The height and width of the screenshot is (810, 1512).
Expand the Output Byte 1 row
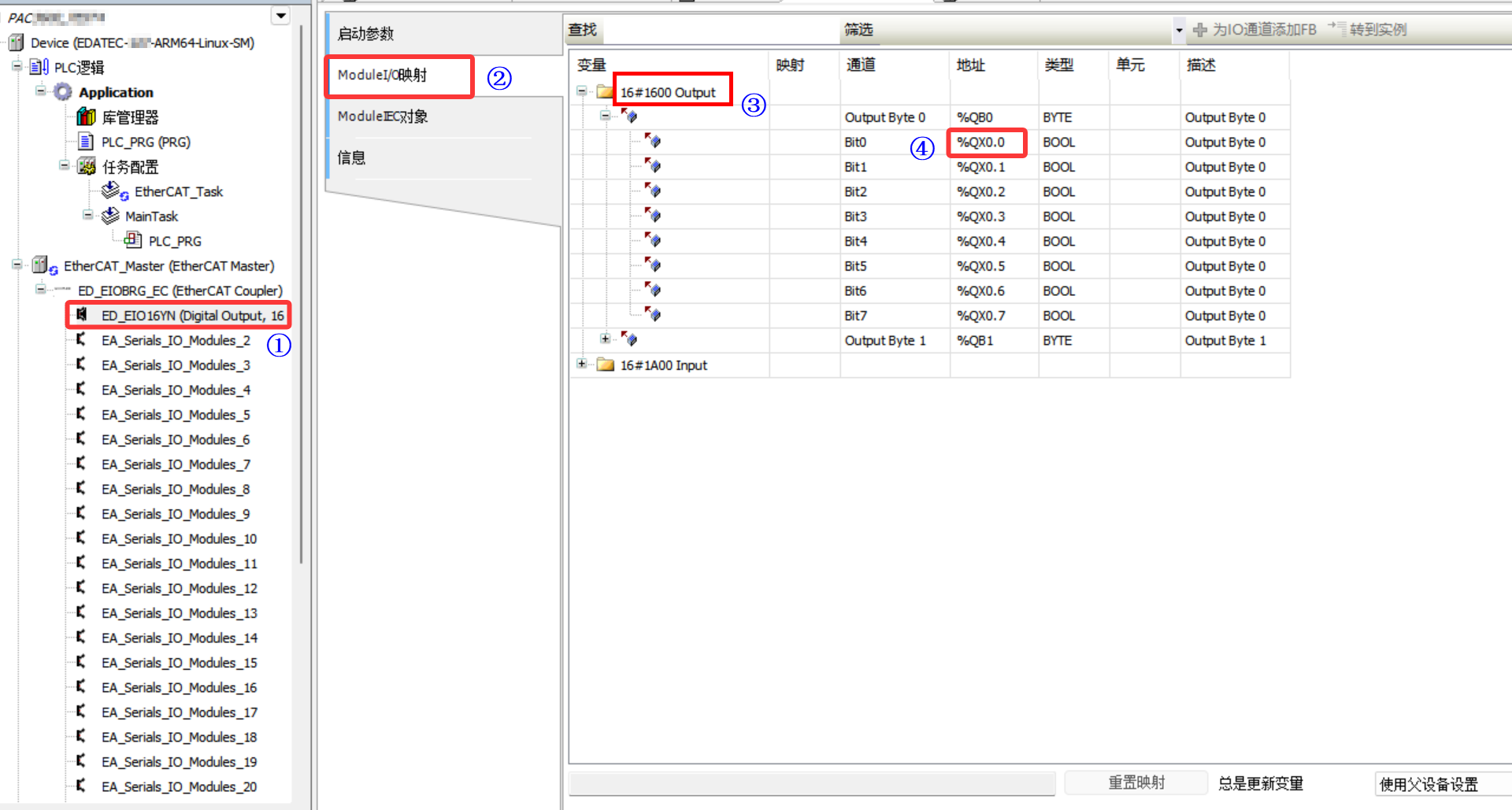click(605, 339)
